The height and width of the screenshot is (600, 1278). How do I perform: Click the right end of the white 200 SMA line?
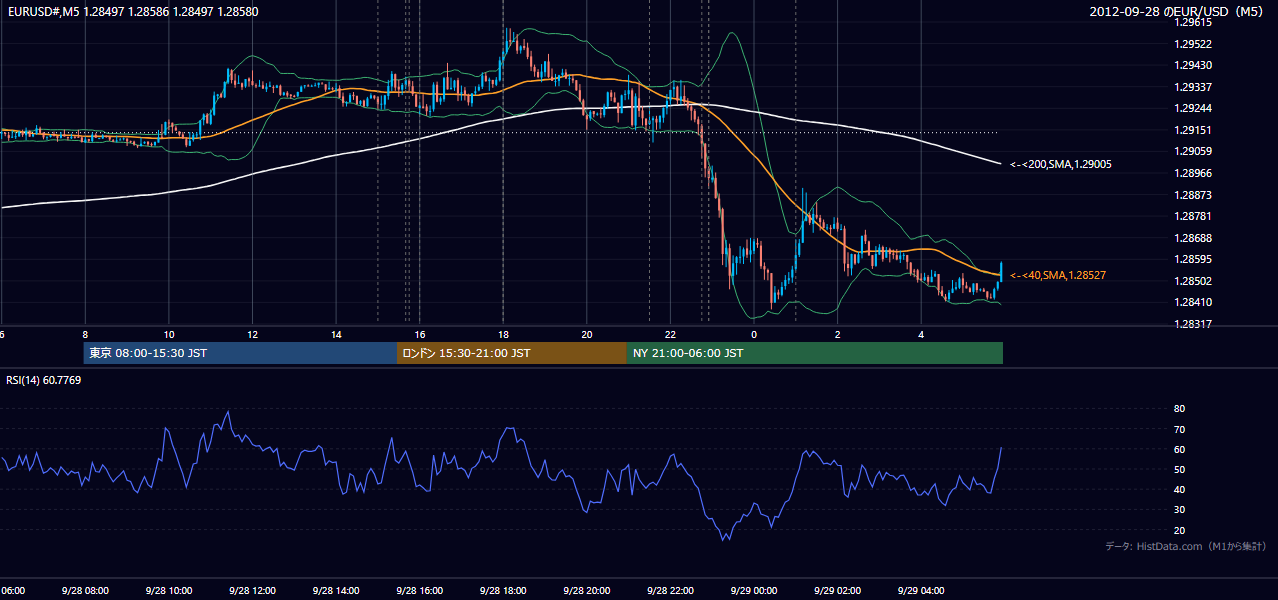[x=999, y=163]
